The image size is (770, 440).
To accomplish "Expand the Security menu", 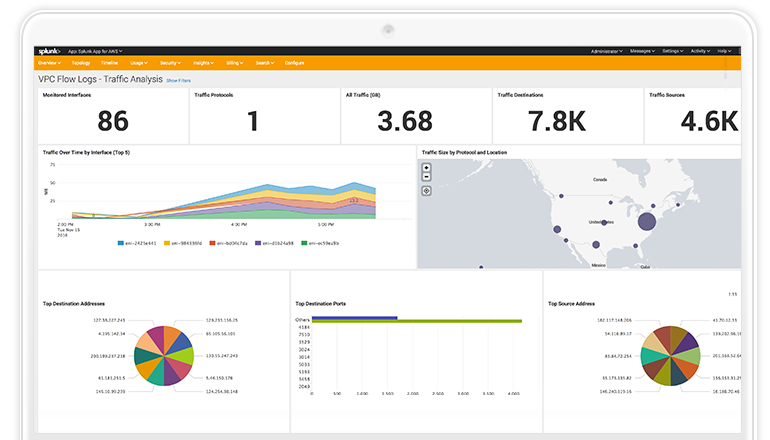I will tap(170, 63).
